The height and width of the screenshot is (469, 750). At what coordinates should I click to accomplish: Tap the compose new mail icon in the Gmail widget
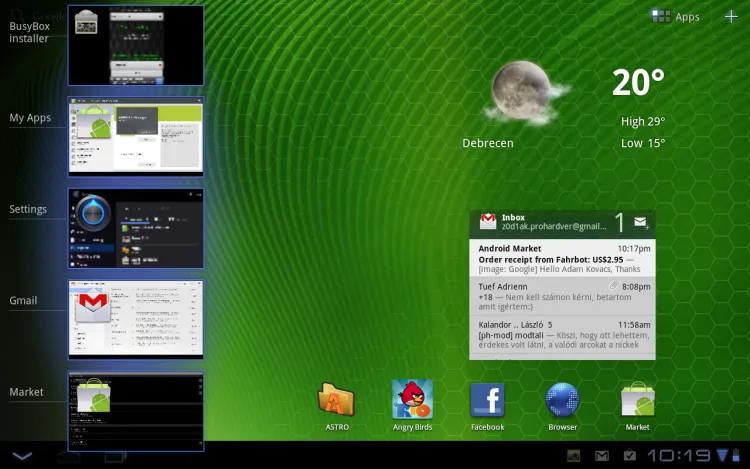pos(640,222)
